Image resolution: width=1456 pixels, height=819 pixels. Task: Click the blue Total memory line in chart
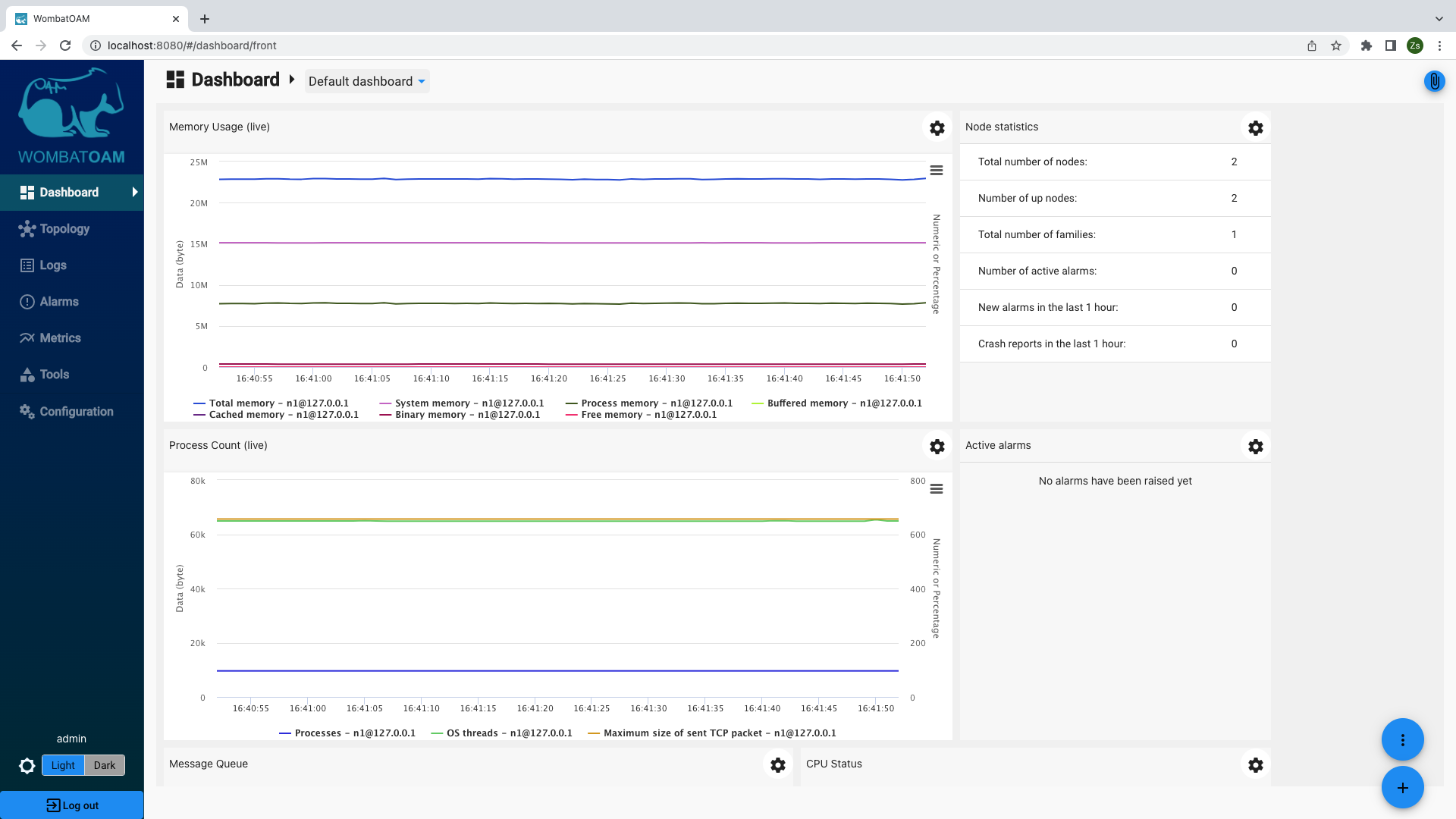[573, 179]
